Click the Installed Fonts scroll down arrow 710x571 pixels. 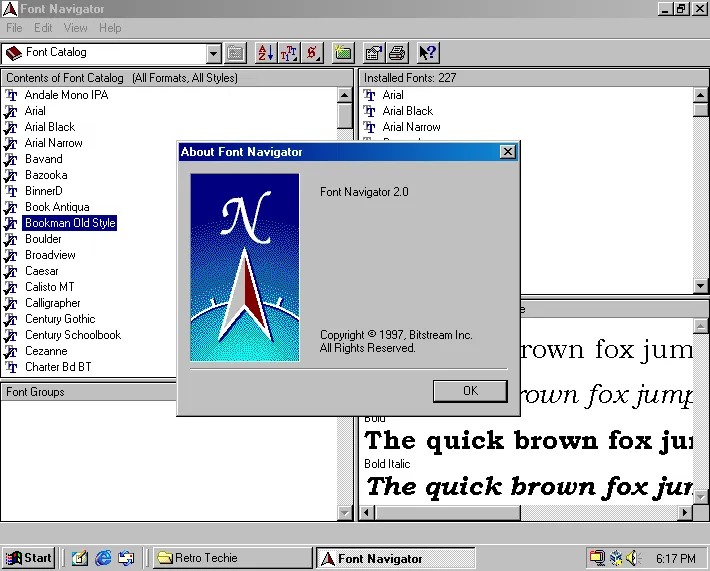point(700,286)
